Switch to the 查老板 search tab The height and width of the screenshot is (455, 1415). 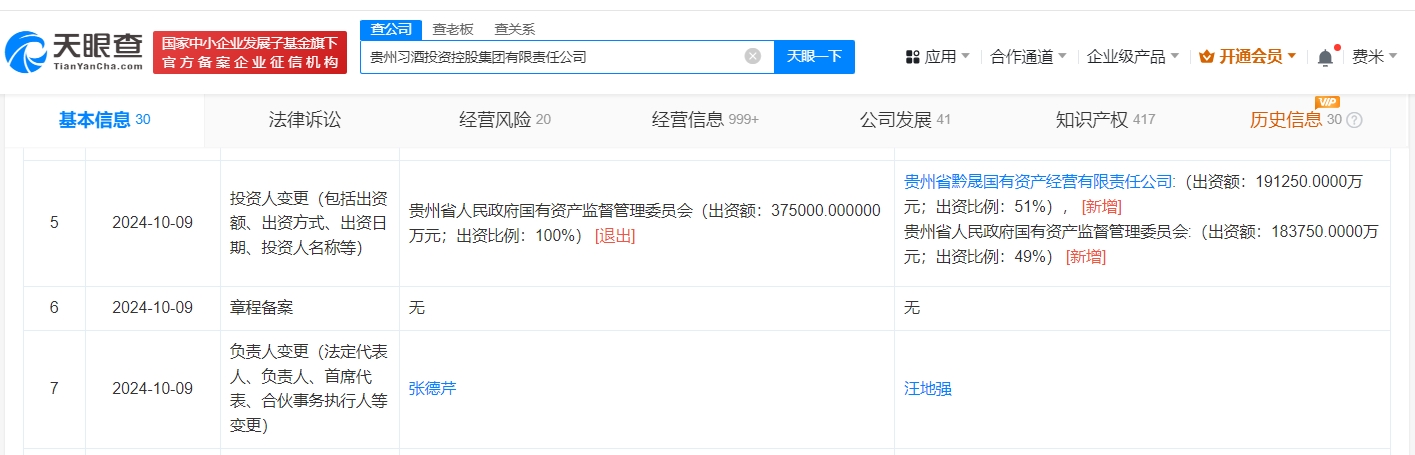453,29
